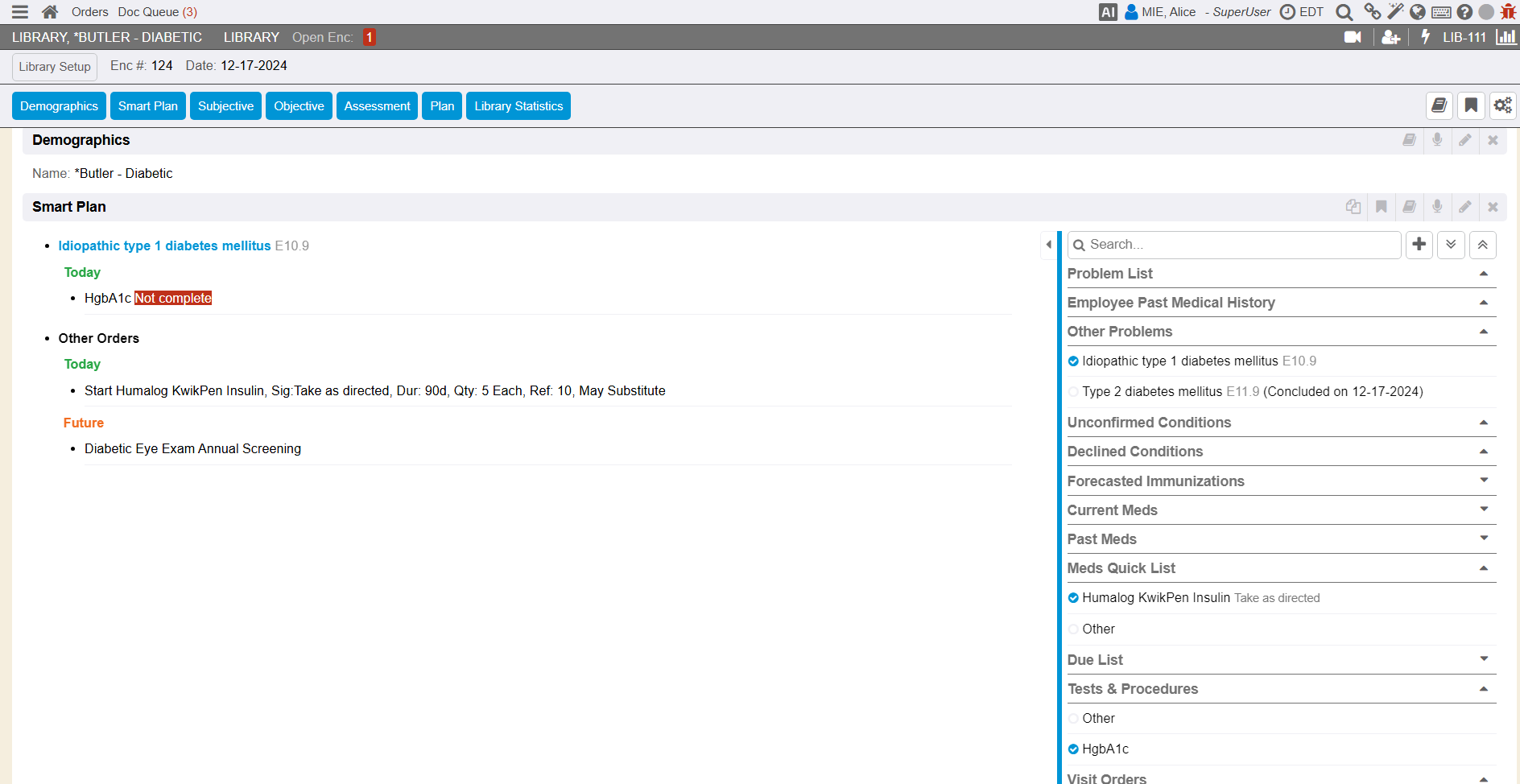Open the bar chart icon beside LIB-111

coord(1506,37)
